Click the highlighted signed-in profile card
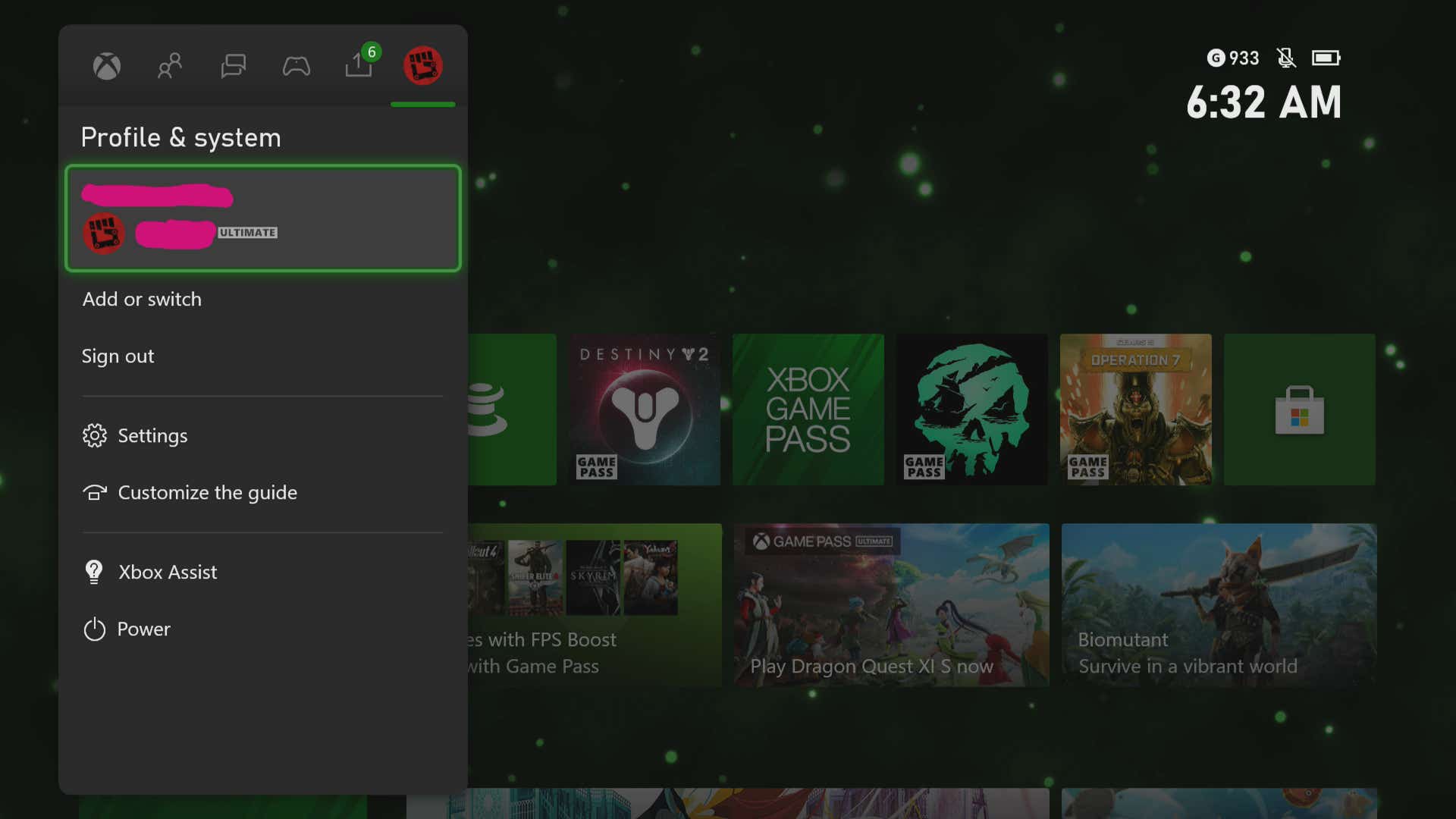 click(262, 218)
